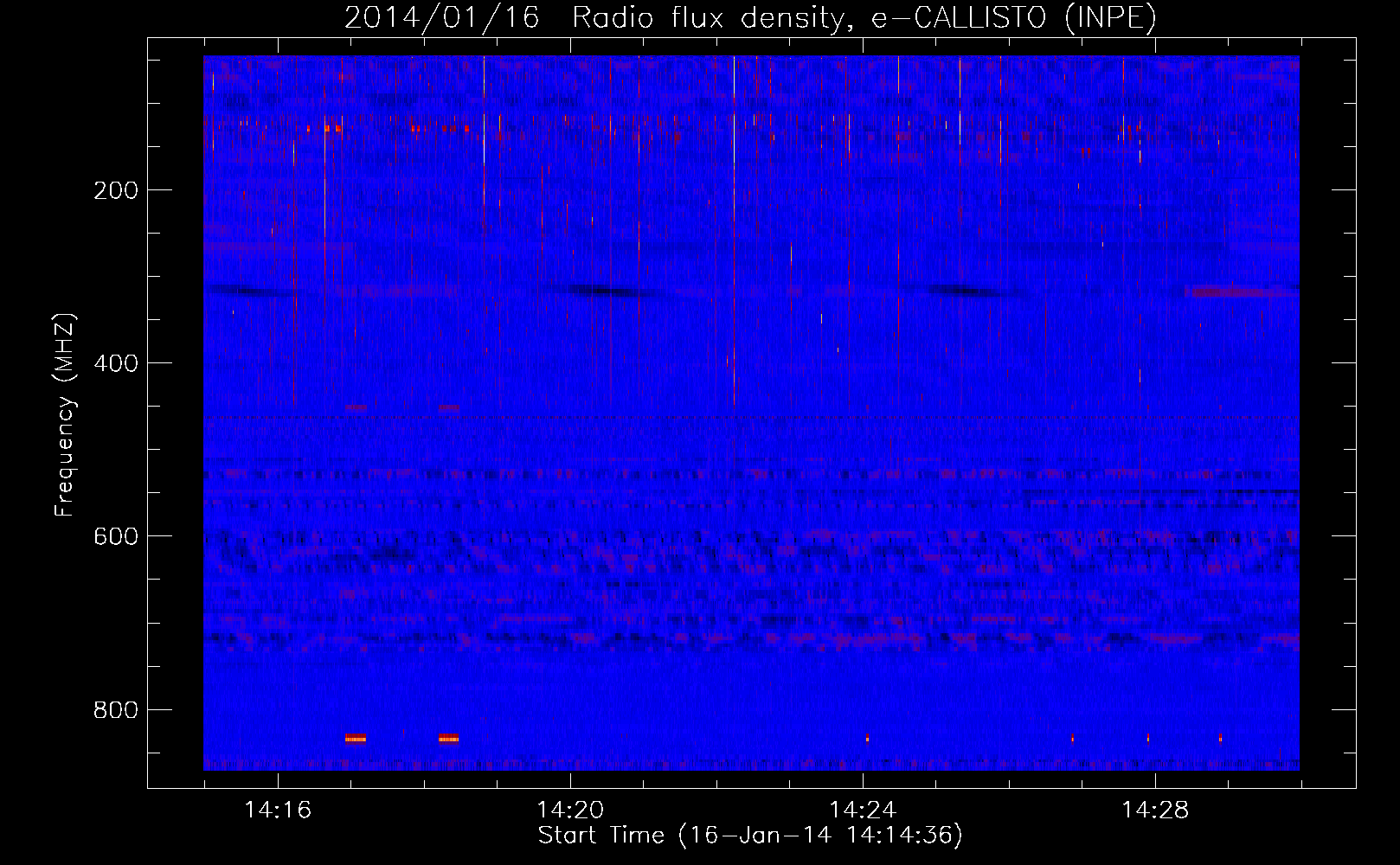
Task: Click the 'Frequency (MHZ)' axis label
Action: pos(65,415)
